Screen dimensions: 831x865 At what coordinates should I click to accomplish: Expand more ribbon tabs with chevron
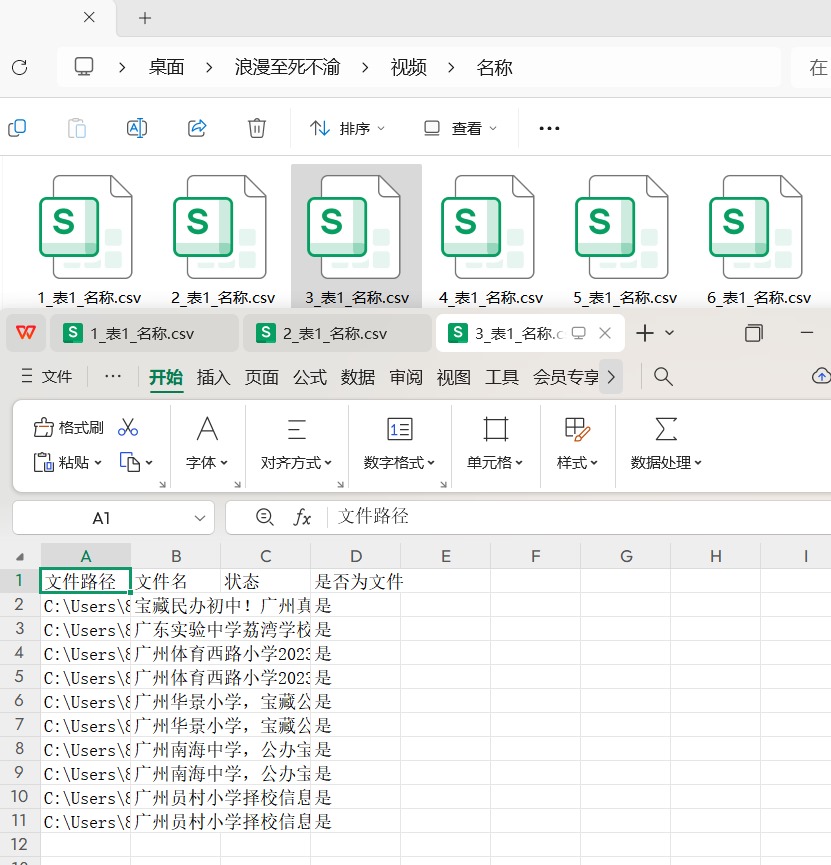coord(611,377)
